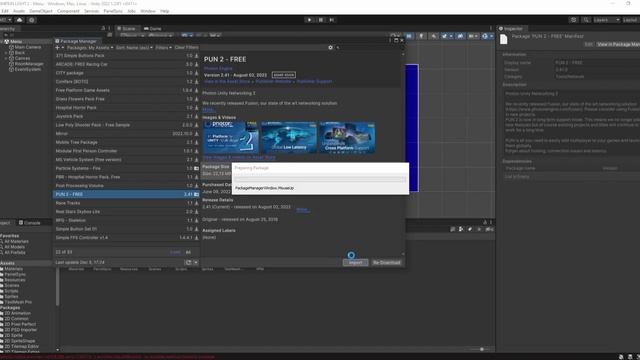Open the Package Manager settings gear
640x360 pixels.
coord(330,47)
